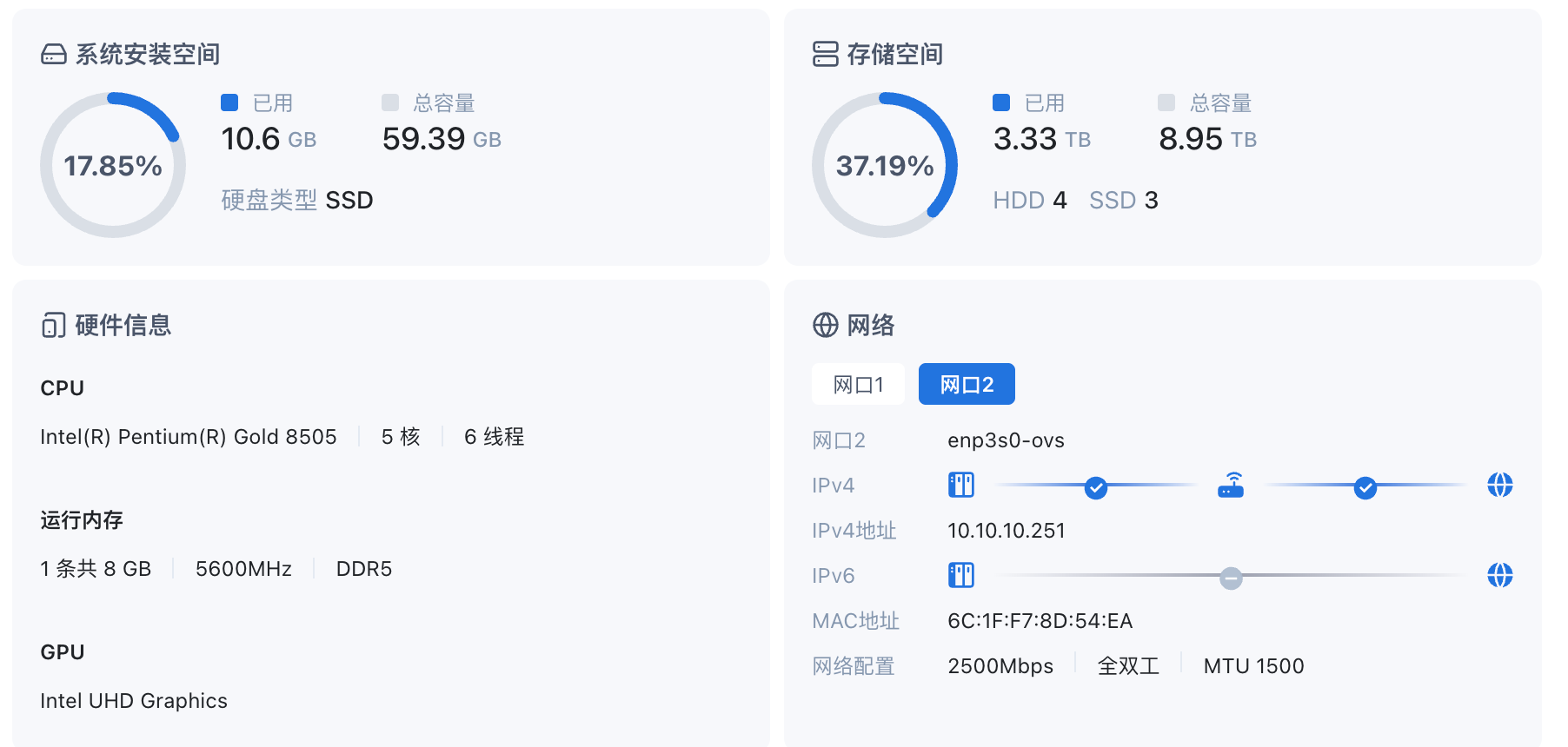Click the IPv4 address 10.10.10.251

[x=1006, y=531]
